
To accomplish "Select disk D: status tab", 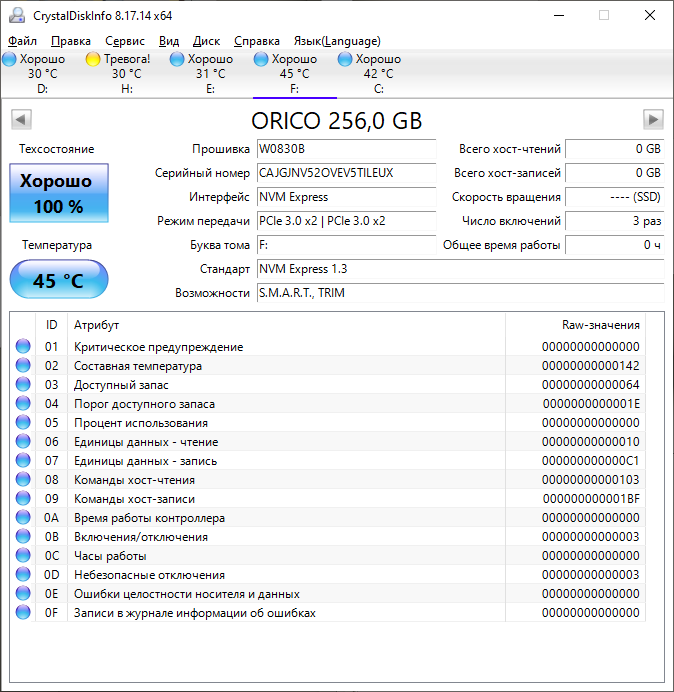I will tap(43, 74).
